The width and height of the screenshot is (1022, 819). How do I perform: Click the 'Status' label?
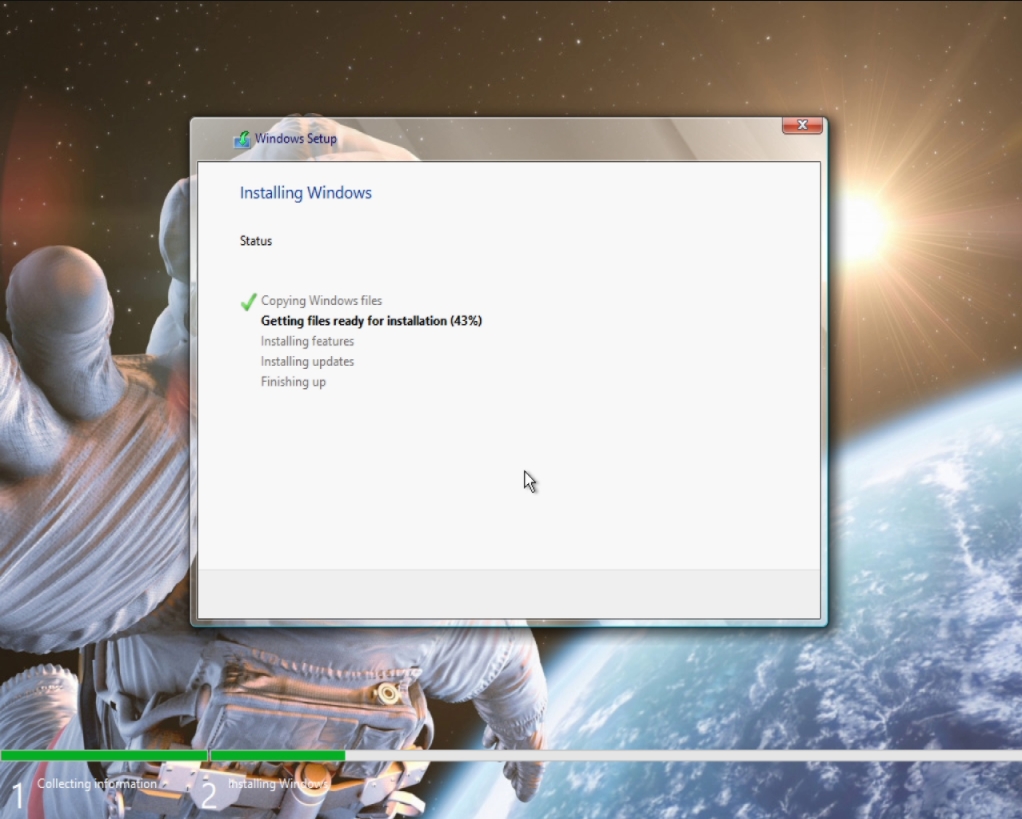click(x=256, y=241)
